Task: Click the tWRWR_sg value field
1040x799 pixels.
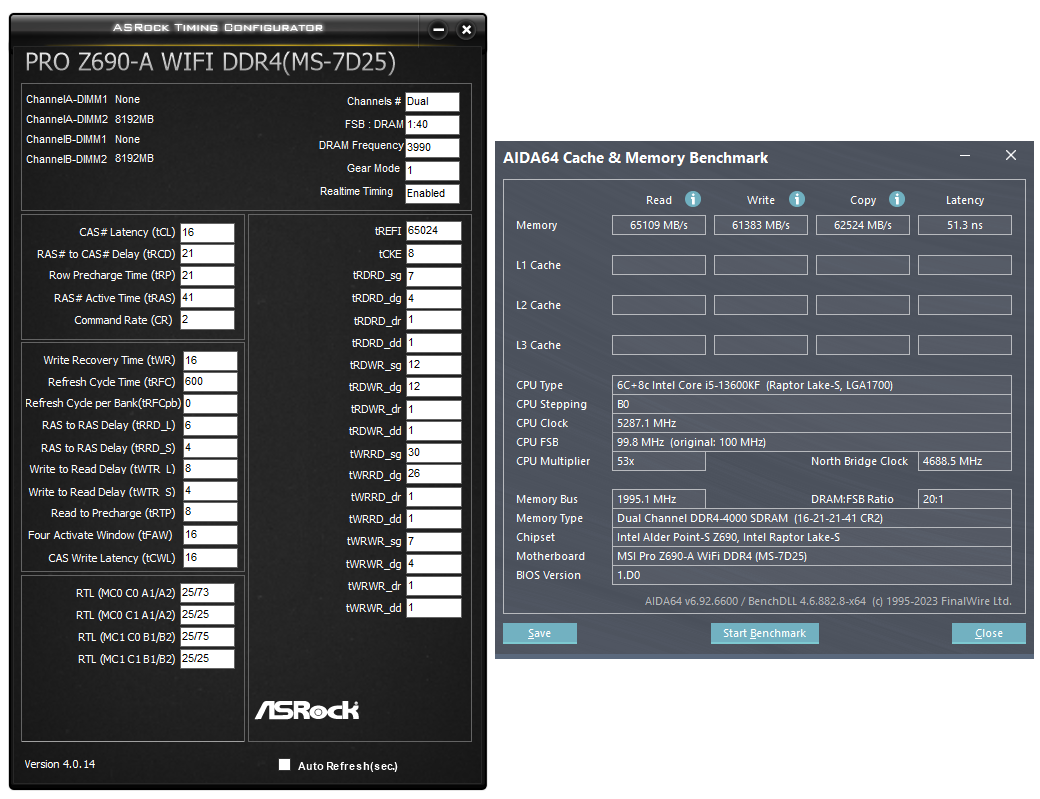Action: [434, 541]
